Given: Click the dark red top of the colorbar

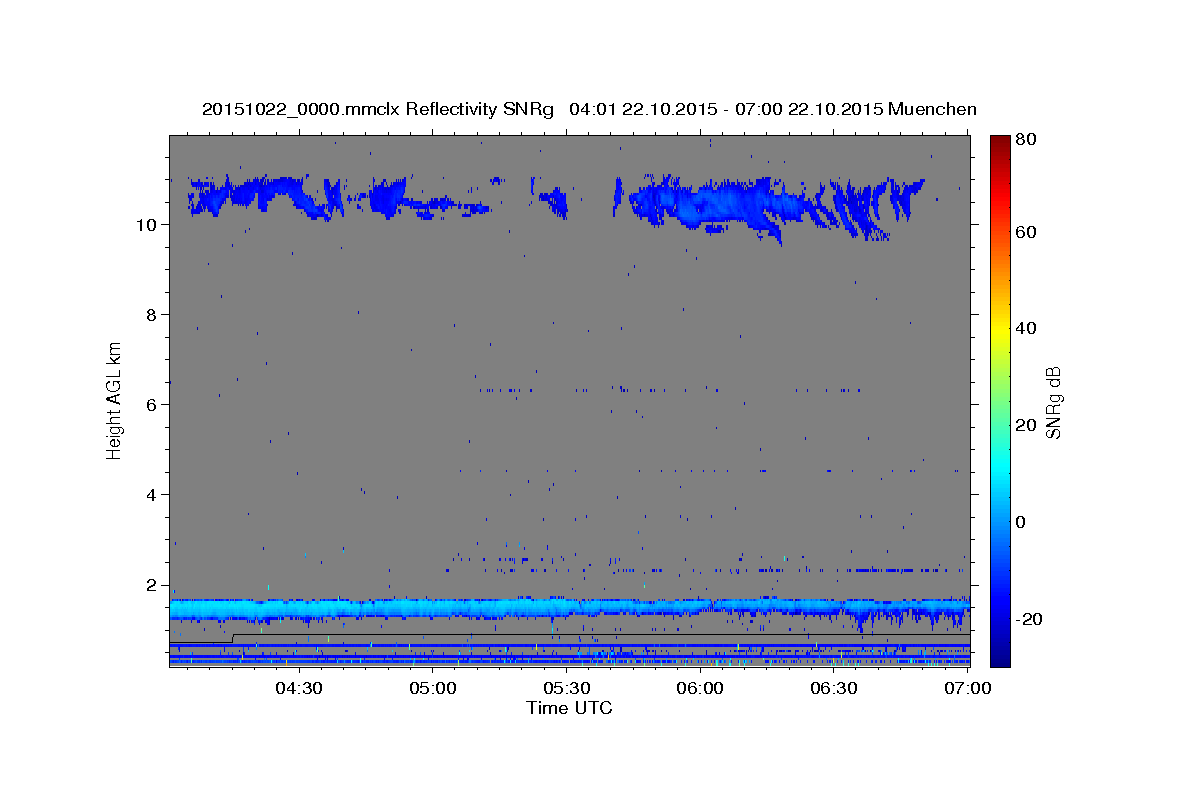Looking at the screenshot, I should 1000,140.
